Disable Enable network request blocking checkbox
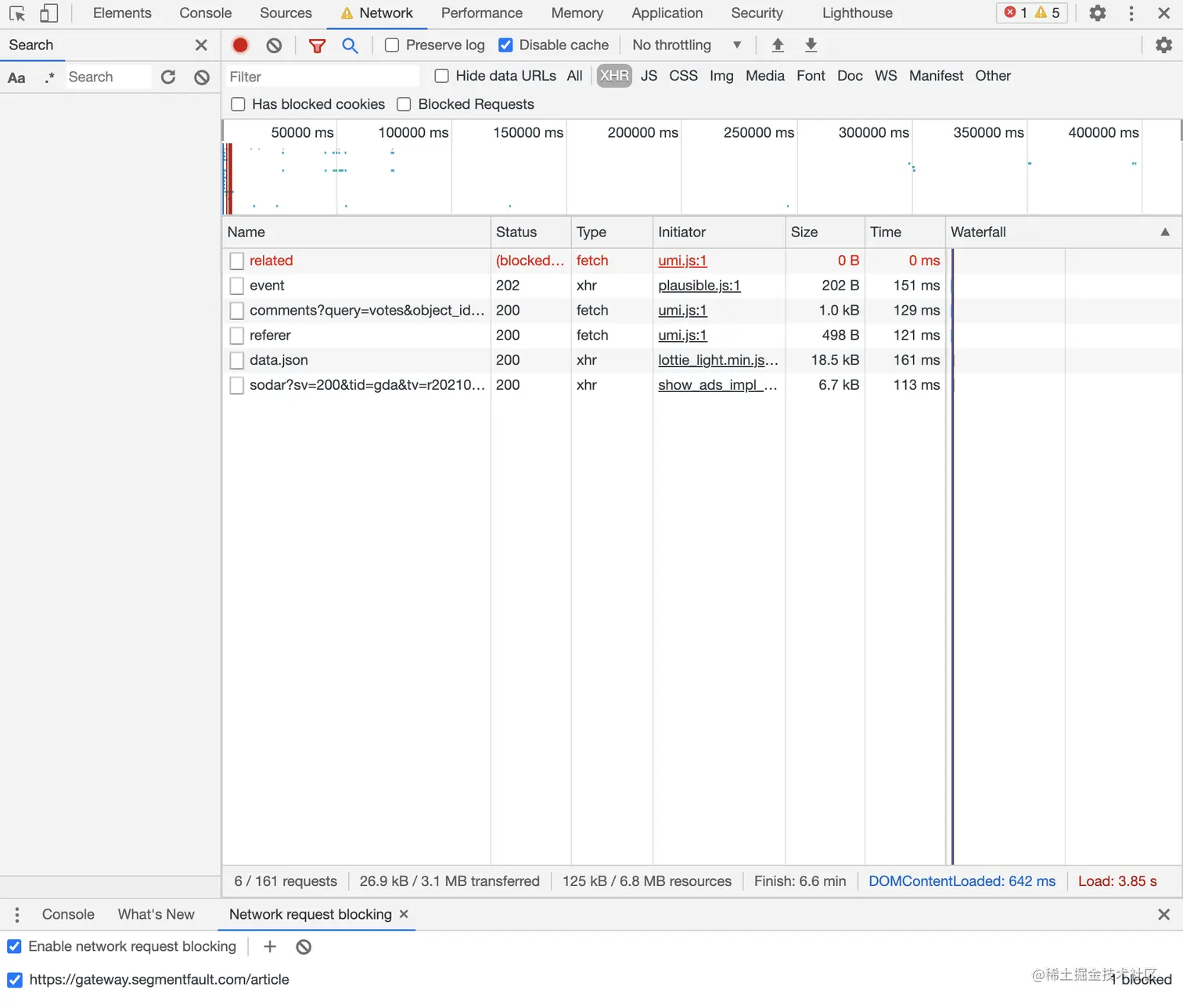The height and width of the screenshot is (1008, 1183). coord(15,946)
